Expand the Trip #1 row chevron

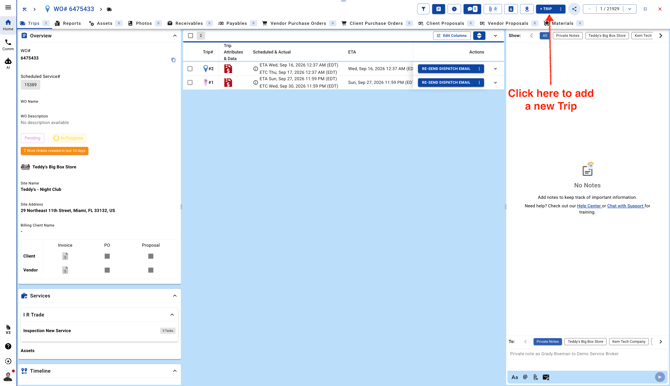[495, 83]
